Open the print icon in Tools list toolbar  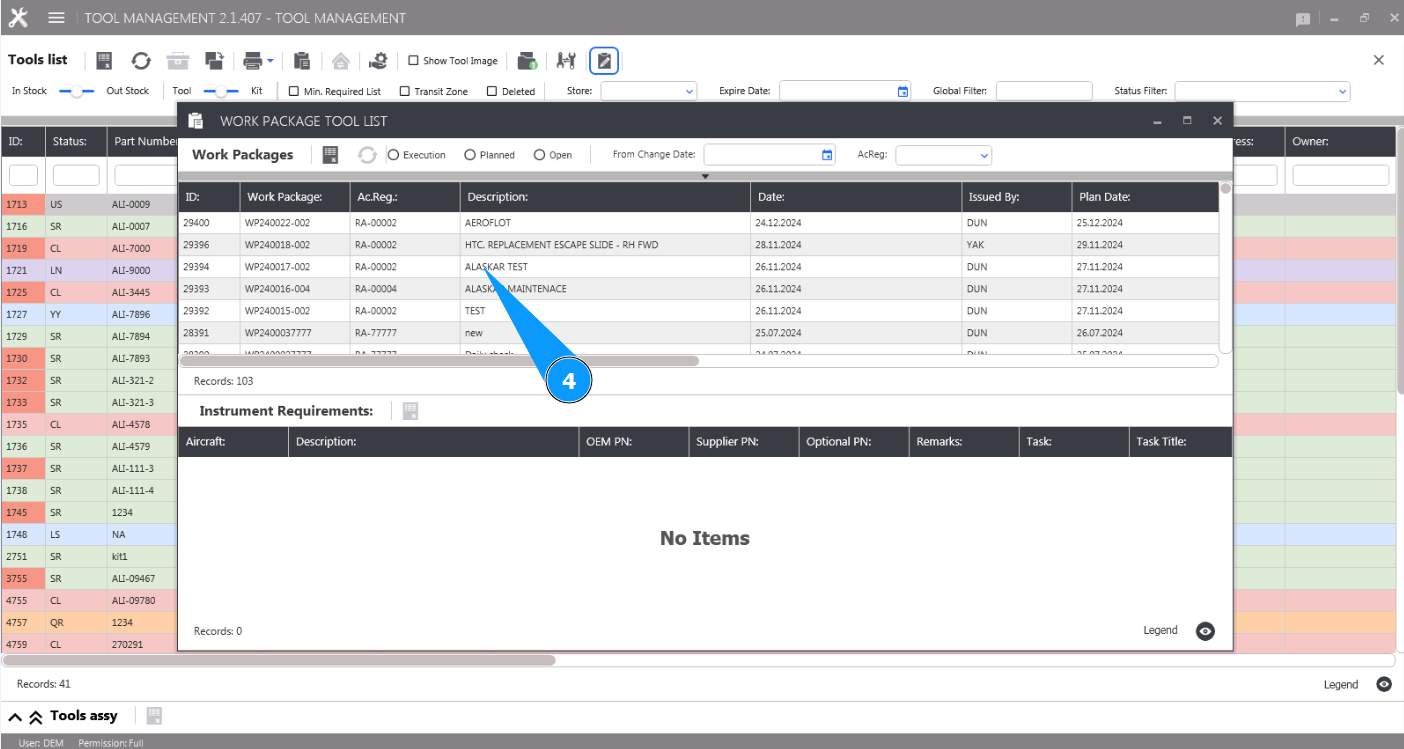[x=254, y=61]
